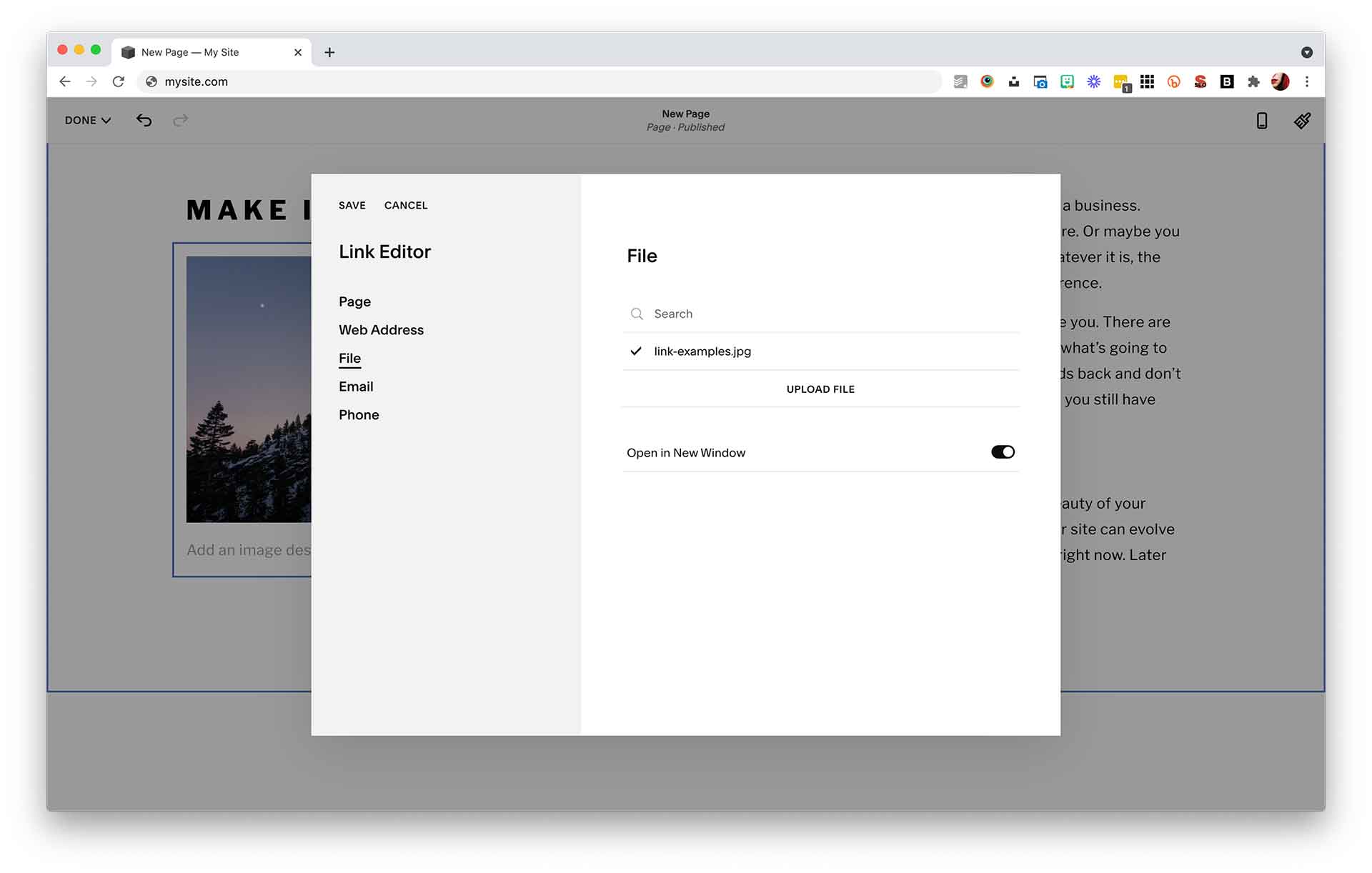Open the site styles paintbrush icon
The height and width of the screenshot is (873, 1372).
(x=1302, y=121)
